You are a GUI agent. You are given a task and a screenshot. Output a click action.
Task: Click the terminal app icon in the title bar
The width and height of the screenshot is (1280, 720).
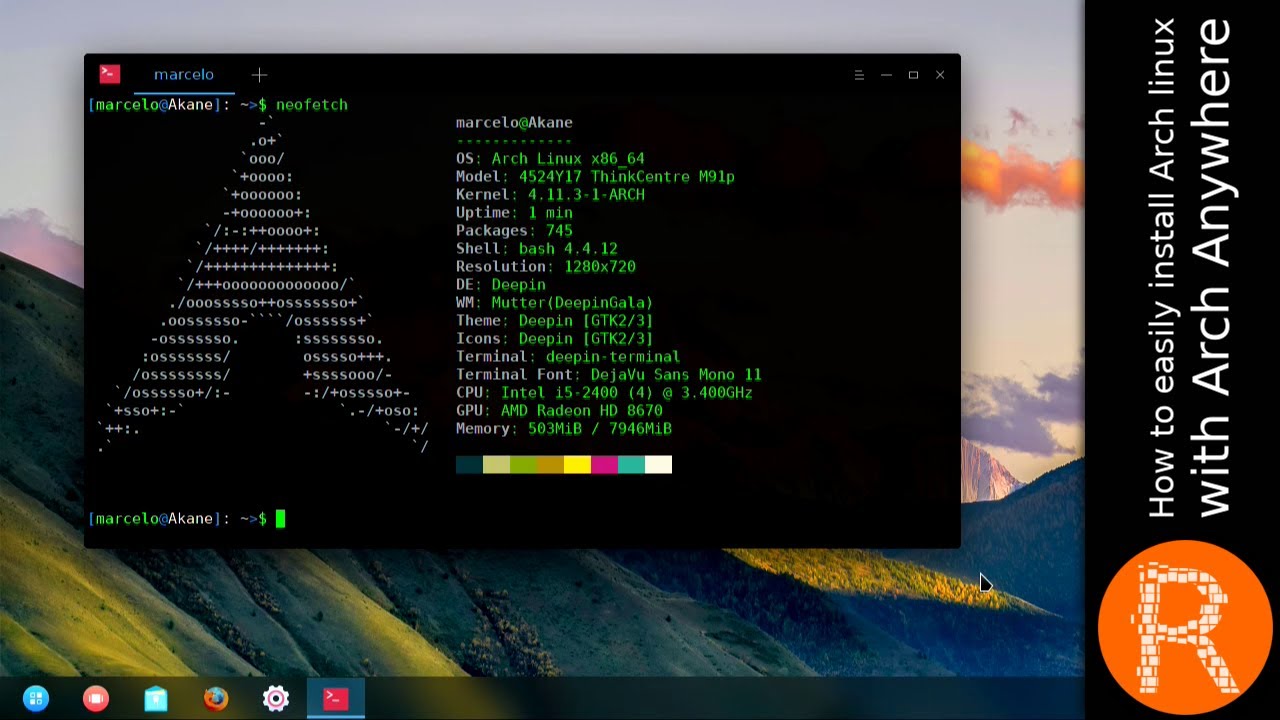tap(110, 74)
